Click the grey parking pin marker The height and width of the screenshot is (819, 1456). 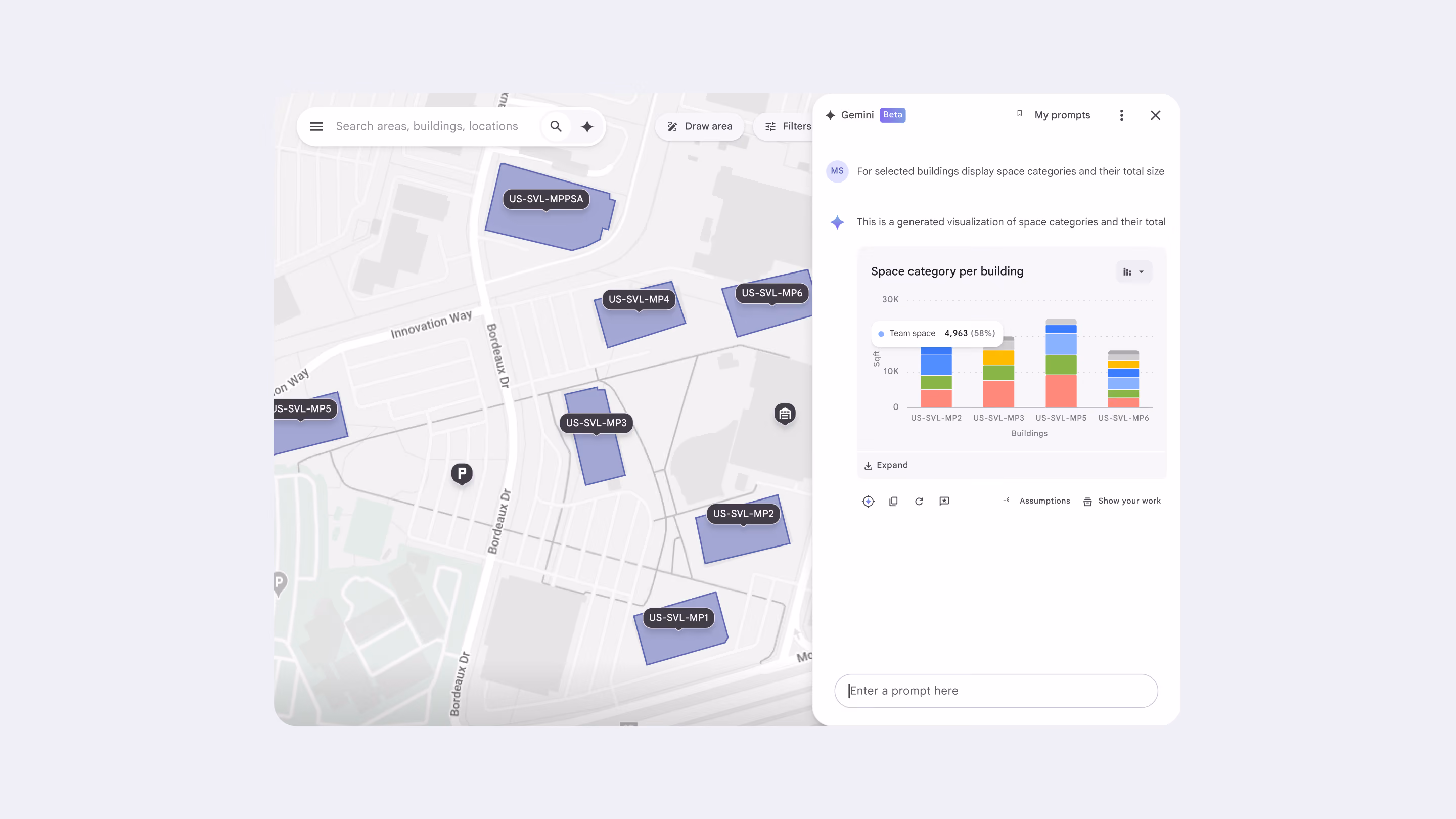click(x=280, y=583)
